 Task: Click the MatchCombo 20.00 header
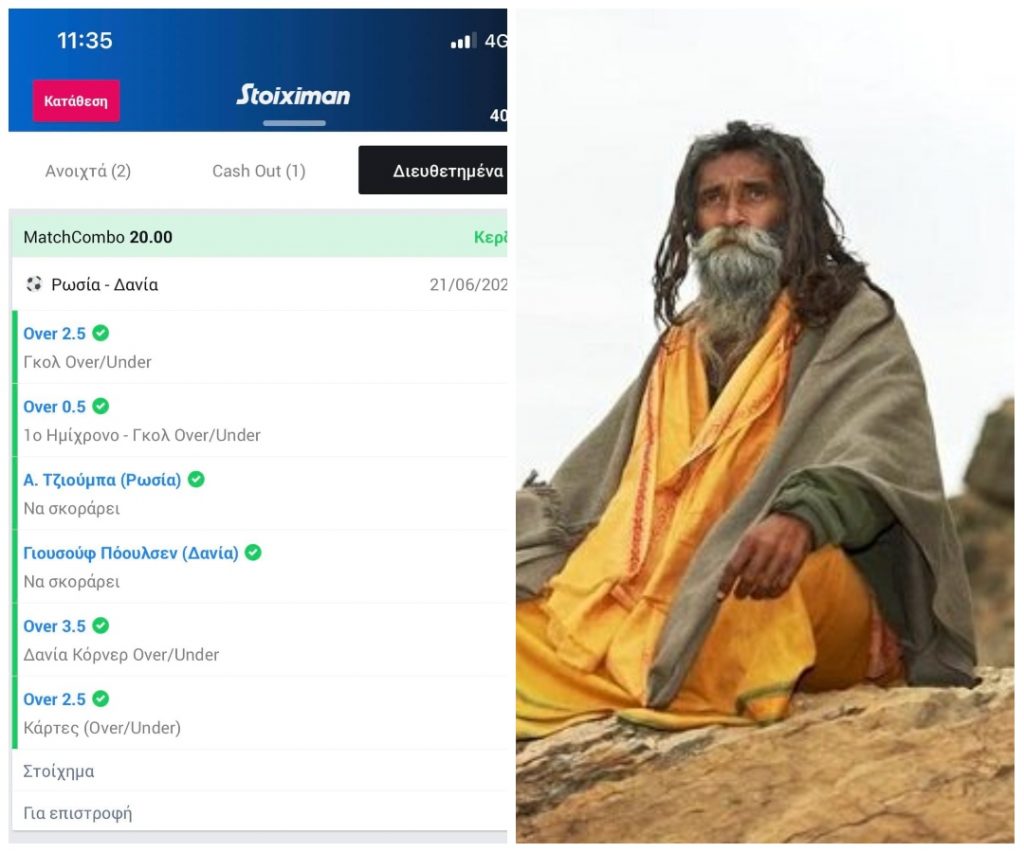[259, 237]
